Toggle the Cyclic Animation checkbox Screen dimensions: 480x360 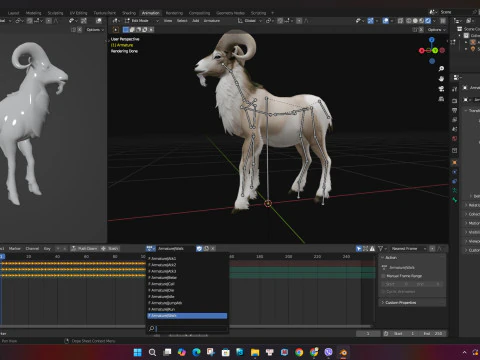pos(383,292)
